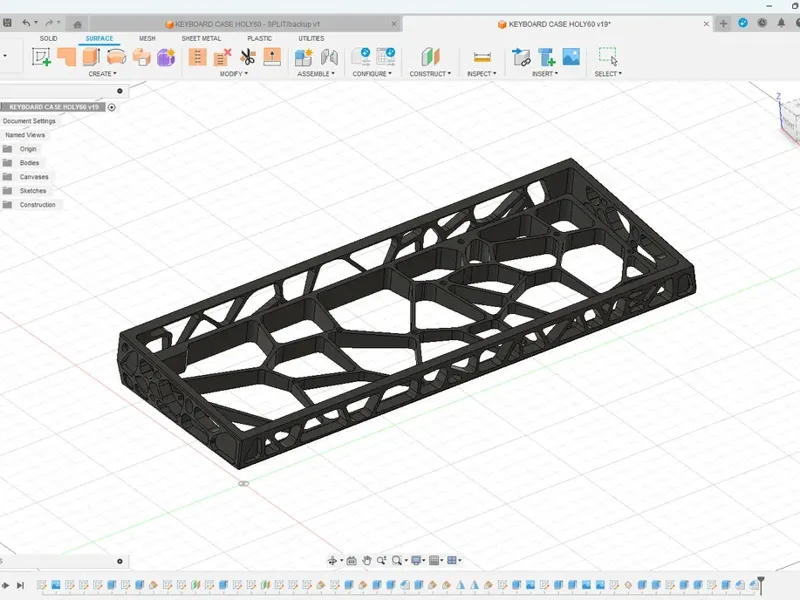800x600 pixels.
Task: Close the KEYBOARD CASE HOLY60 v19 document tab
Action: 706,24
